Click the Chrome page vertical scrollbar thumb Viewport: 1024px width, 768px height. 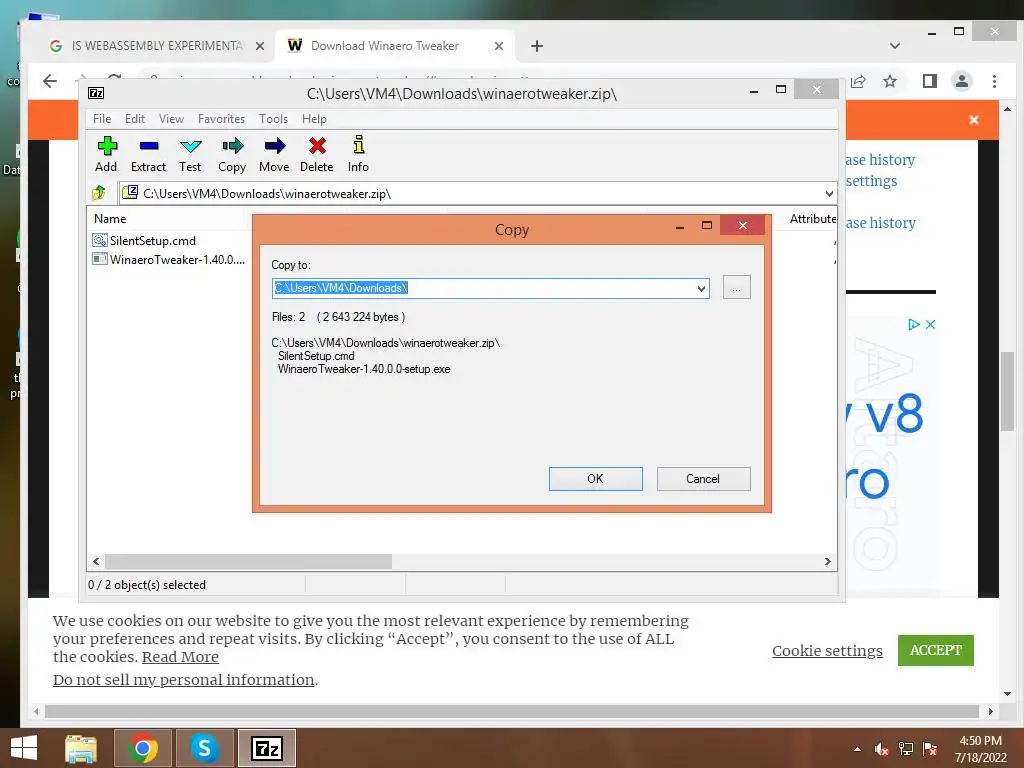[x=1007, y=391]
